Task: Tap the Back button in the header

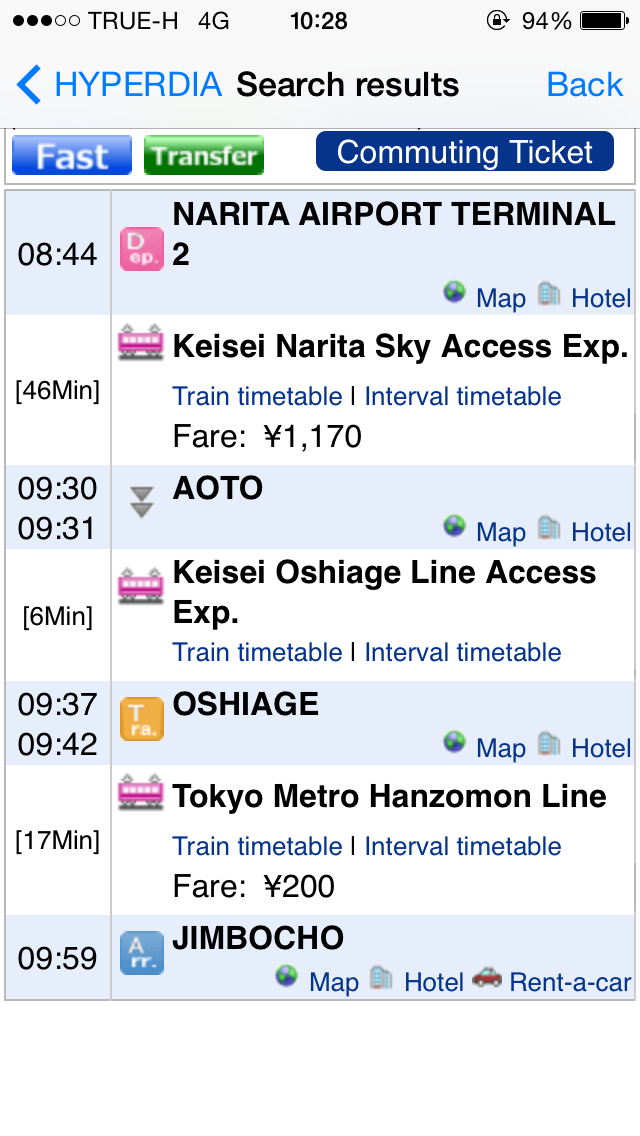Action: click(x=584, y=85)
